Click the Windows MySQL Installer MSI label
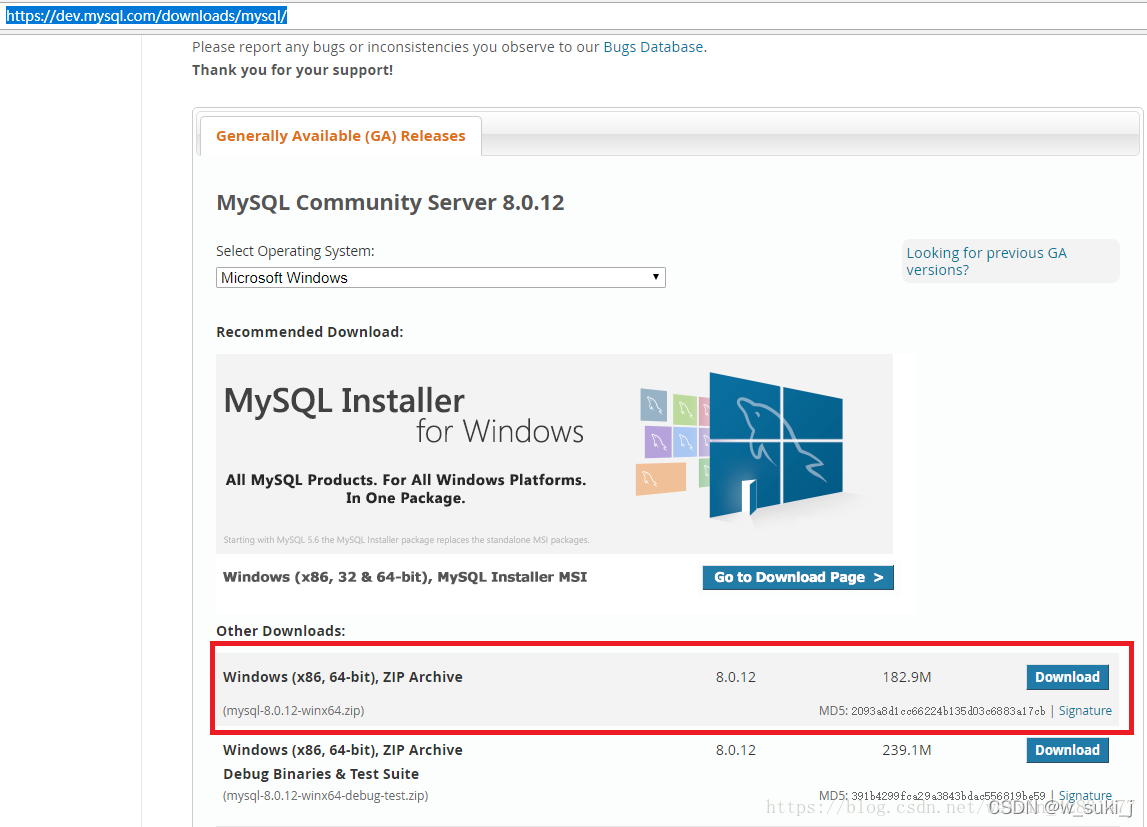This screenshot has height=827, width=1147. [405, 577]
